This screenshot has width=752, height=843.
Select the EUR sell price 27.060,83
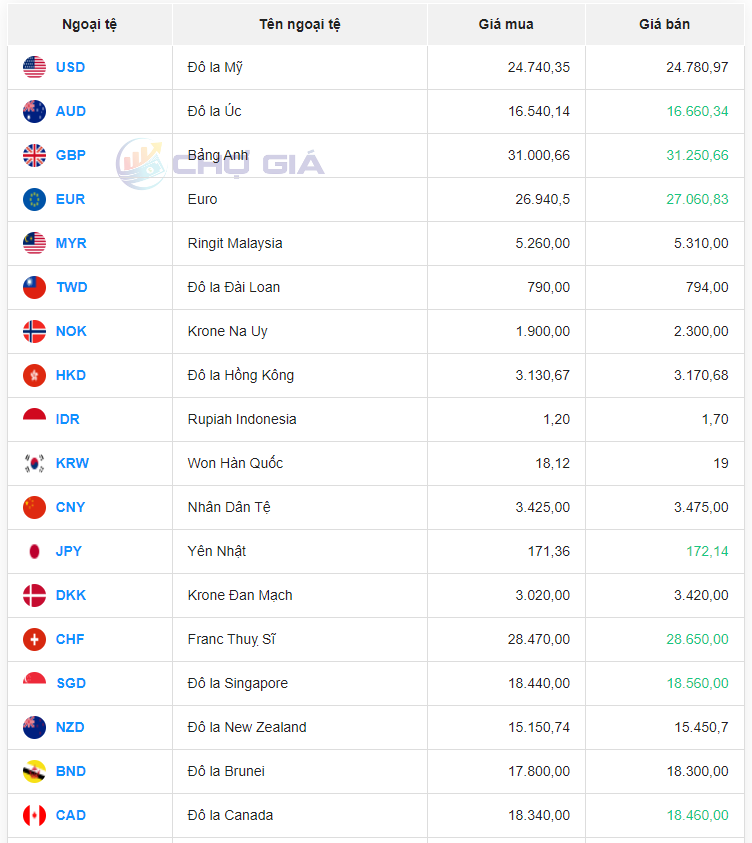point(697,199)
